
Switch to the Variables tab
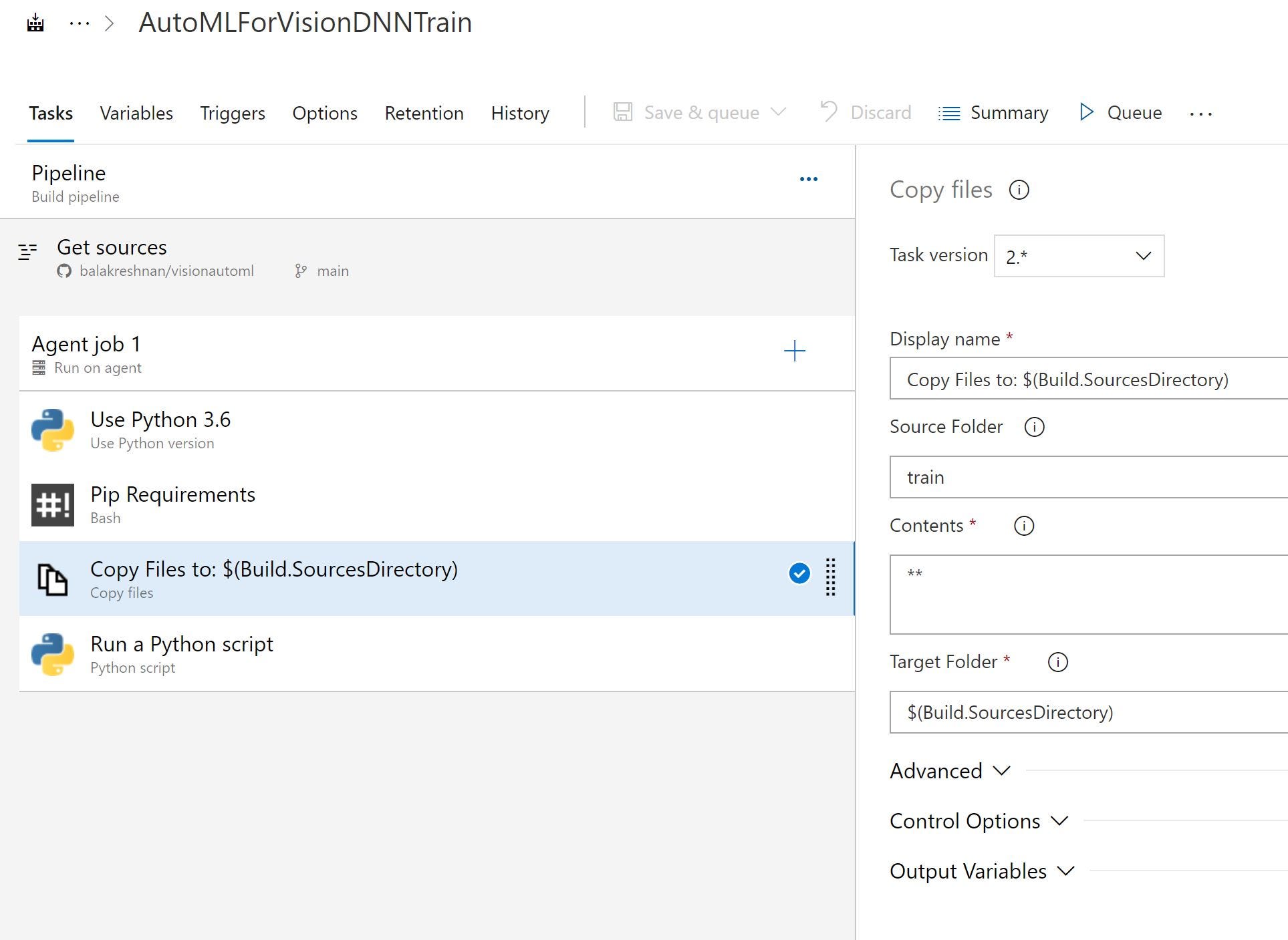click(x=136, y=113)
